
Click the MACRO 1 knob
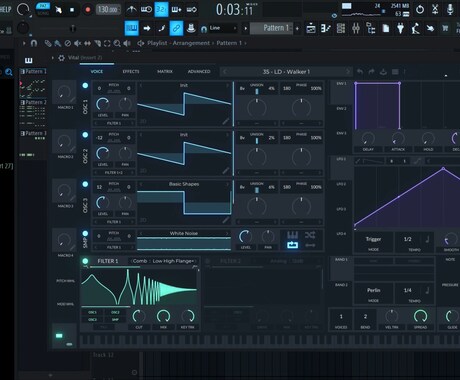click(x=64, y=93)
